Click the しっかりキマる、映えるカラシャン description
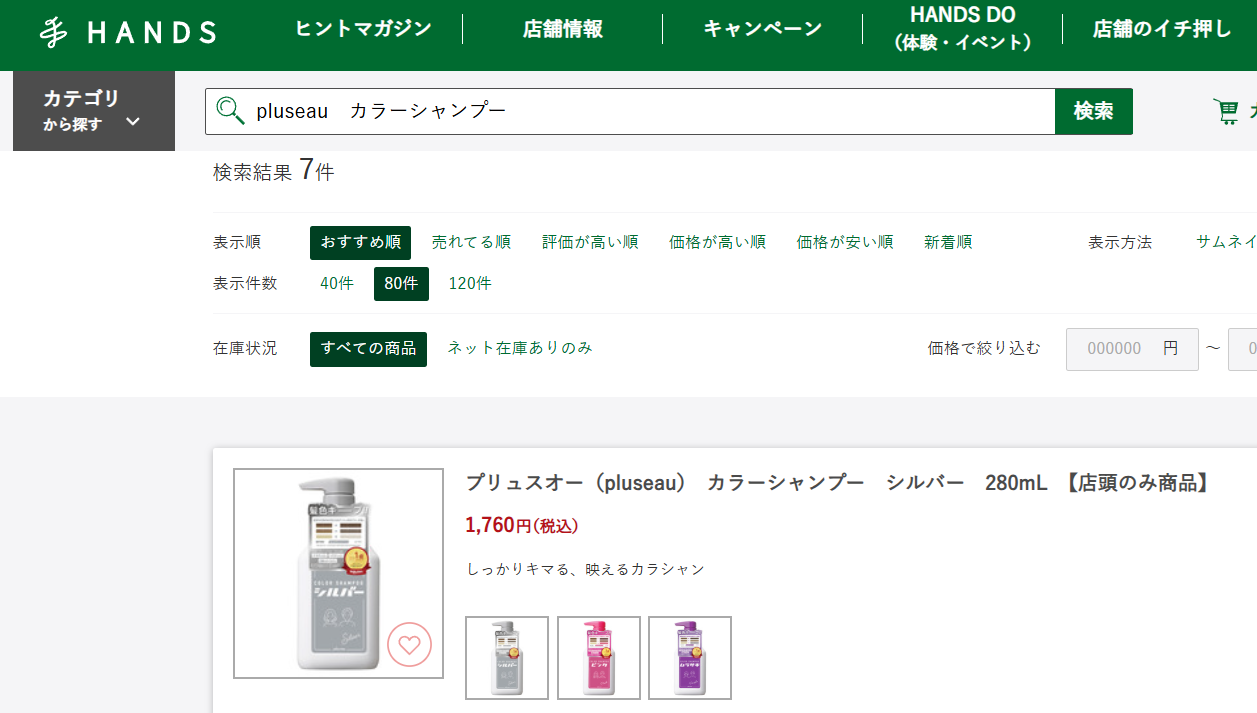This screenshot has height=713, width=1257. pos(586,569)
